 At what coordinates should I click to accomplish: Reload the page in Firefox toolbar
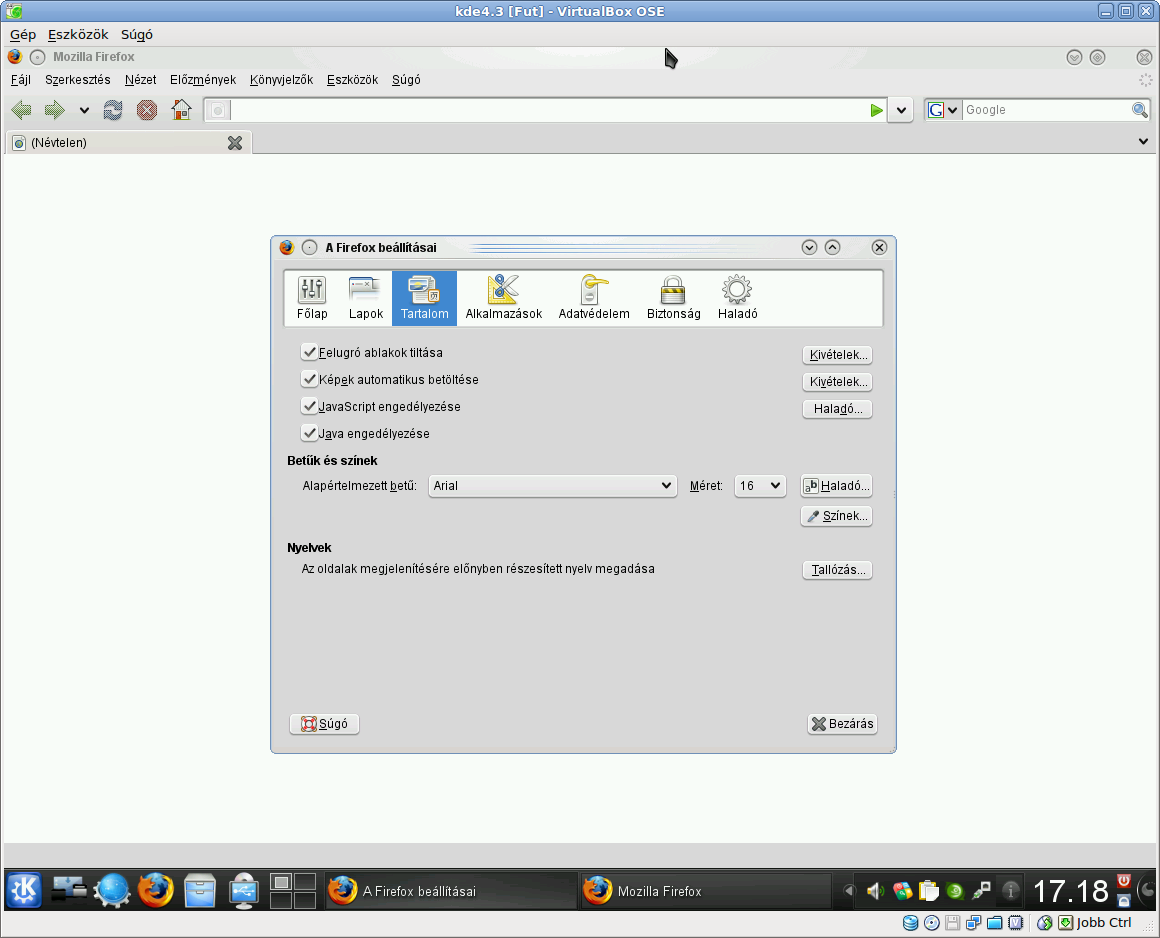(112, 110)
